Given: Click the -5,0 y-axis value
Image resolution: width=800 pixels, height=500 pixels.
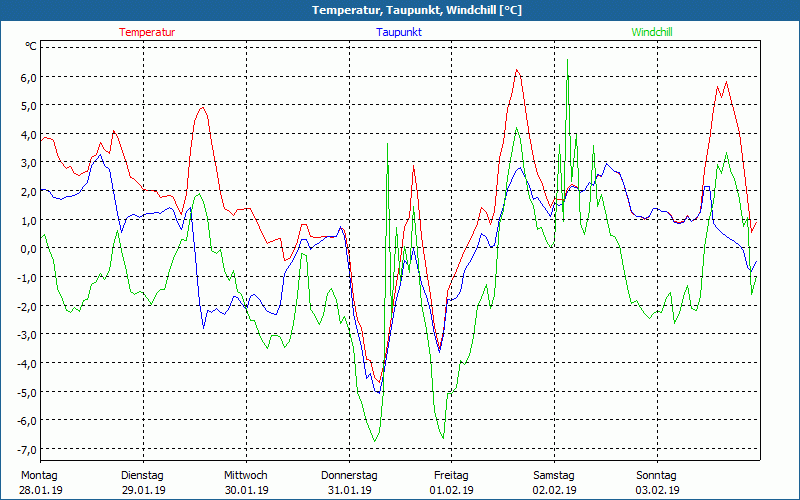Looking at the screenshot, I should pyautogui.click(x=27, y=393).
